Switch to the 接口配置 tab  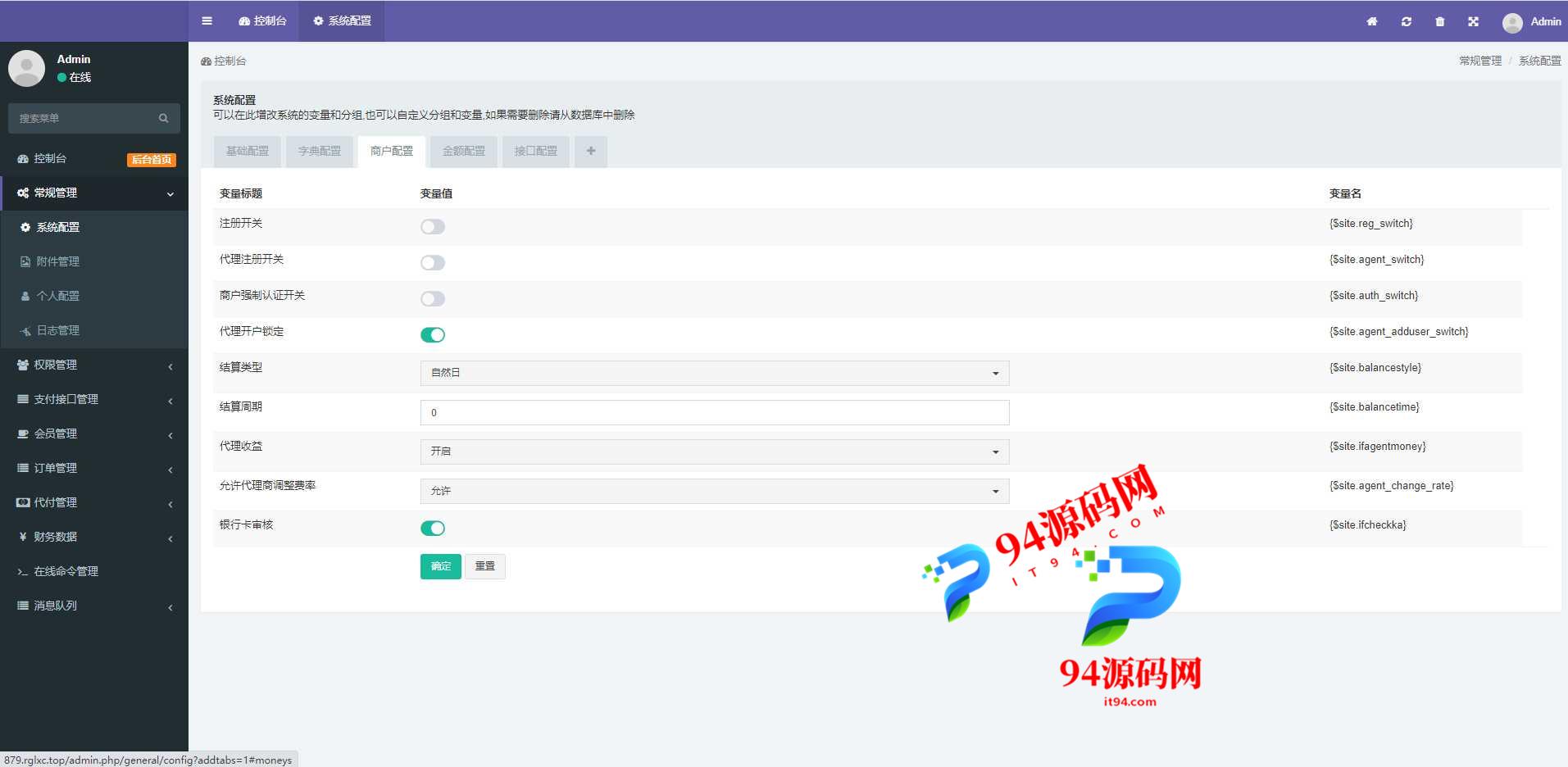[536, 151]
